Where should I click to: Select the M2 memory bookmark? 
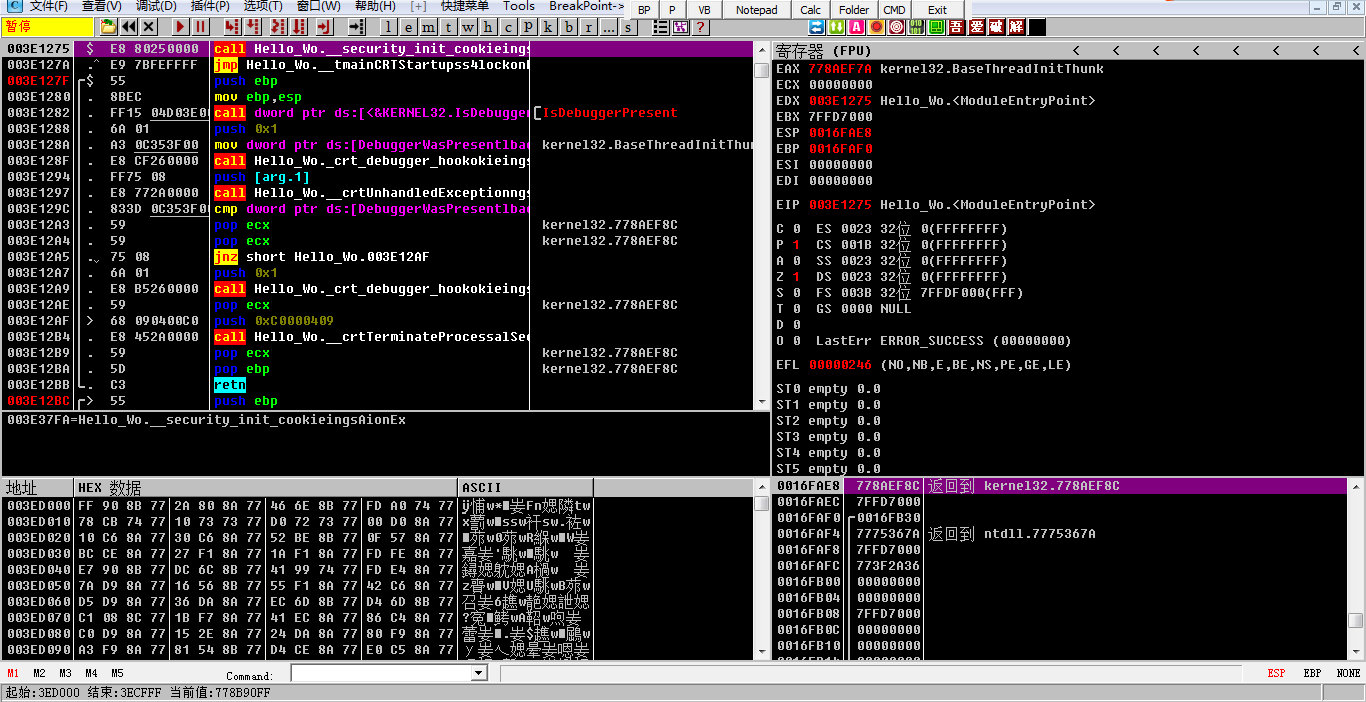(39, 674)
